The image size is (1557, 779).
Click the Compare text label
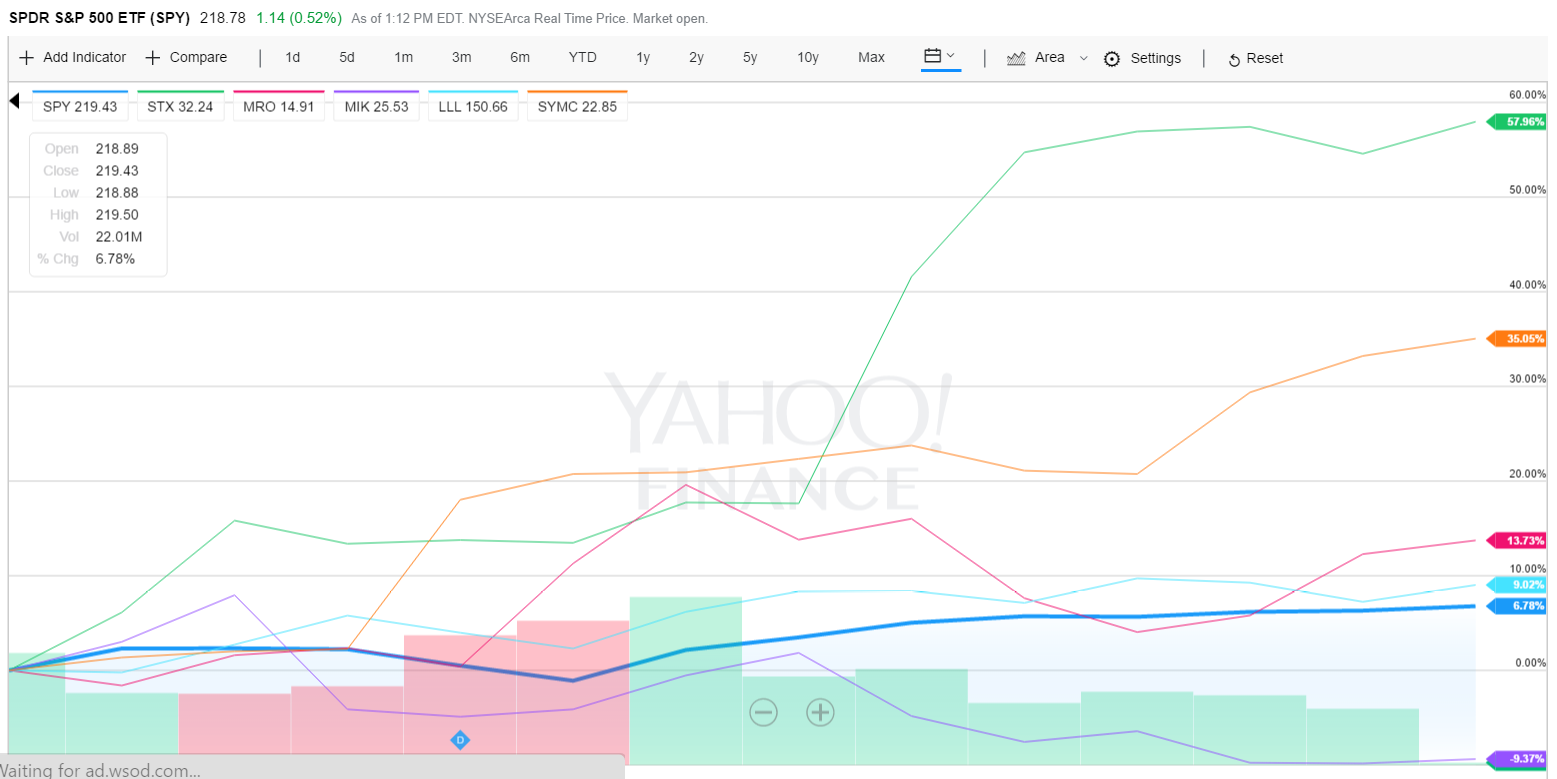[198, 58]
